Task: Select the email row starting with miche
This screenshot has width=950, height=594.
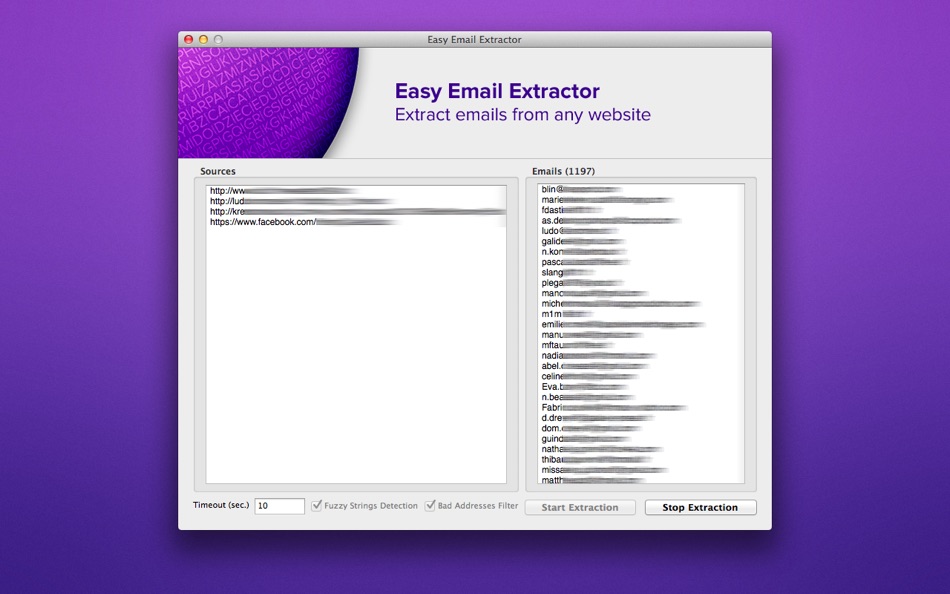Action: pyautogui.click(x=641, y=303)
